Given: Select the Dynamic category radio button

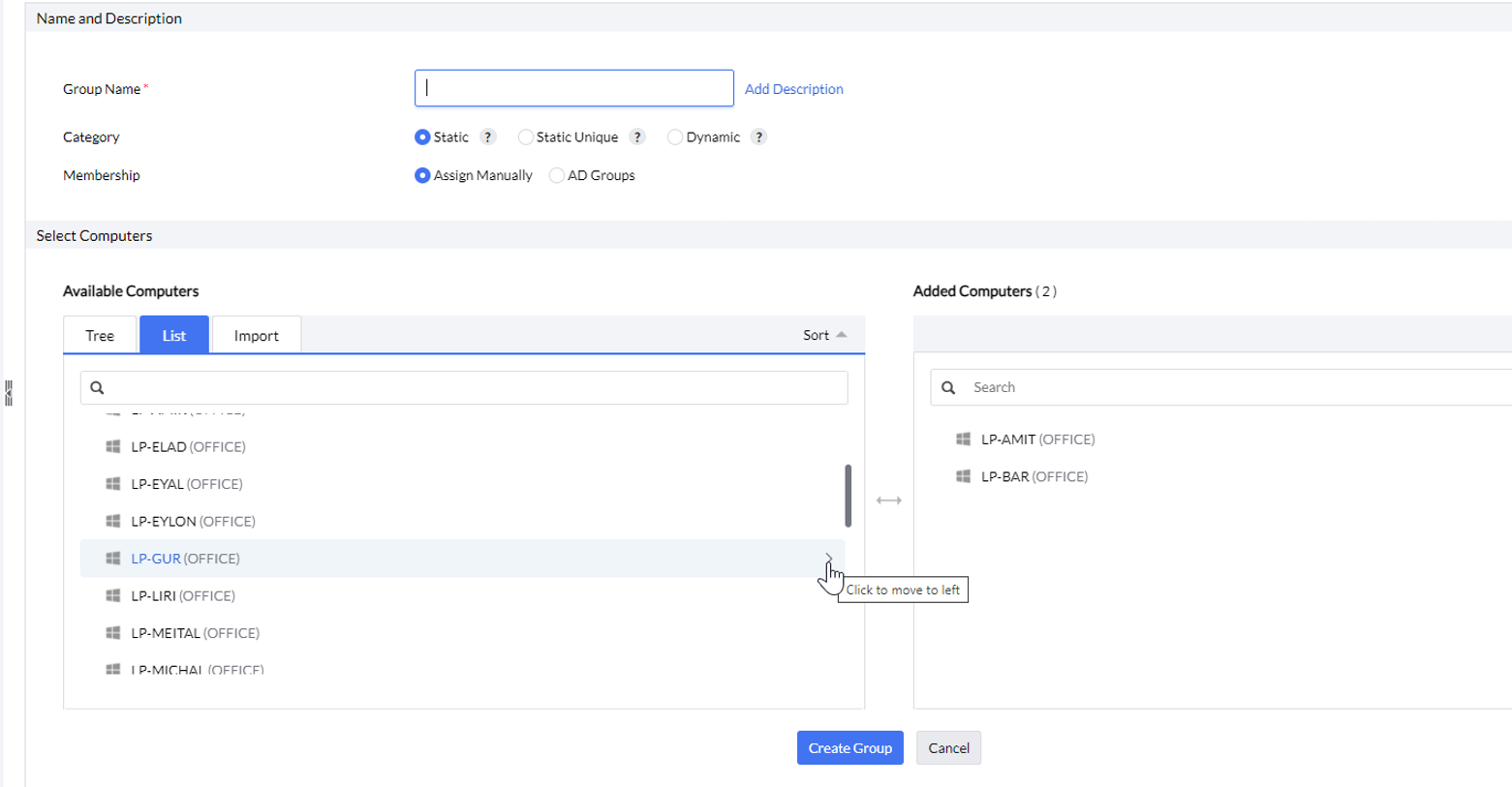Looking at the screenshot, I should tap(675, 137).
